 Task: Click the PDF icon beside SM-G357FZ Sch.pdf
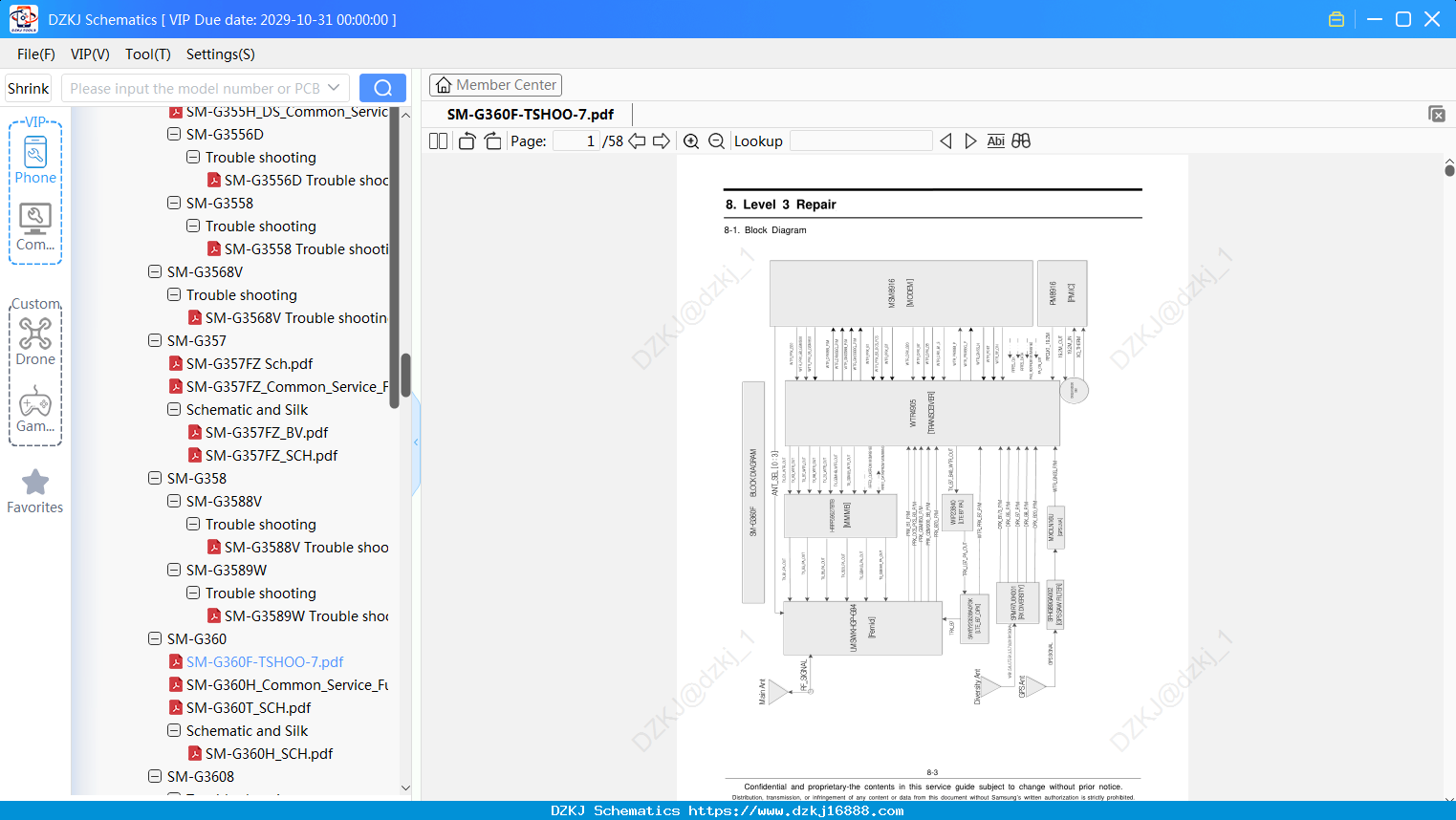[176, 363]
